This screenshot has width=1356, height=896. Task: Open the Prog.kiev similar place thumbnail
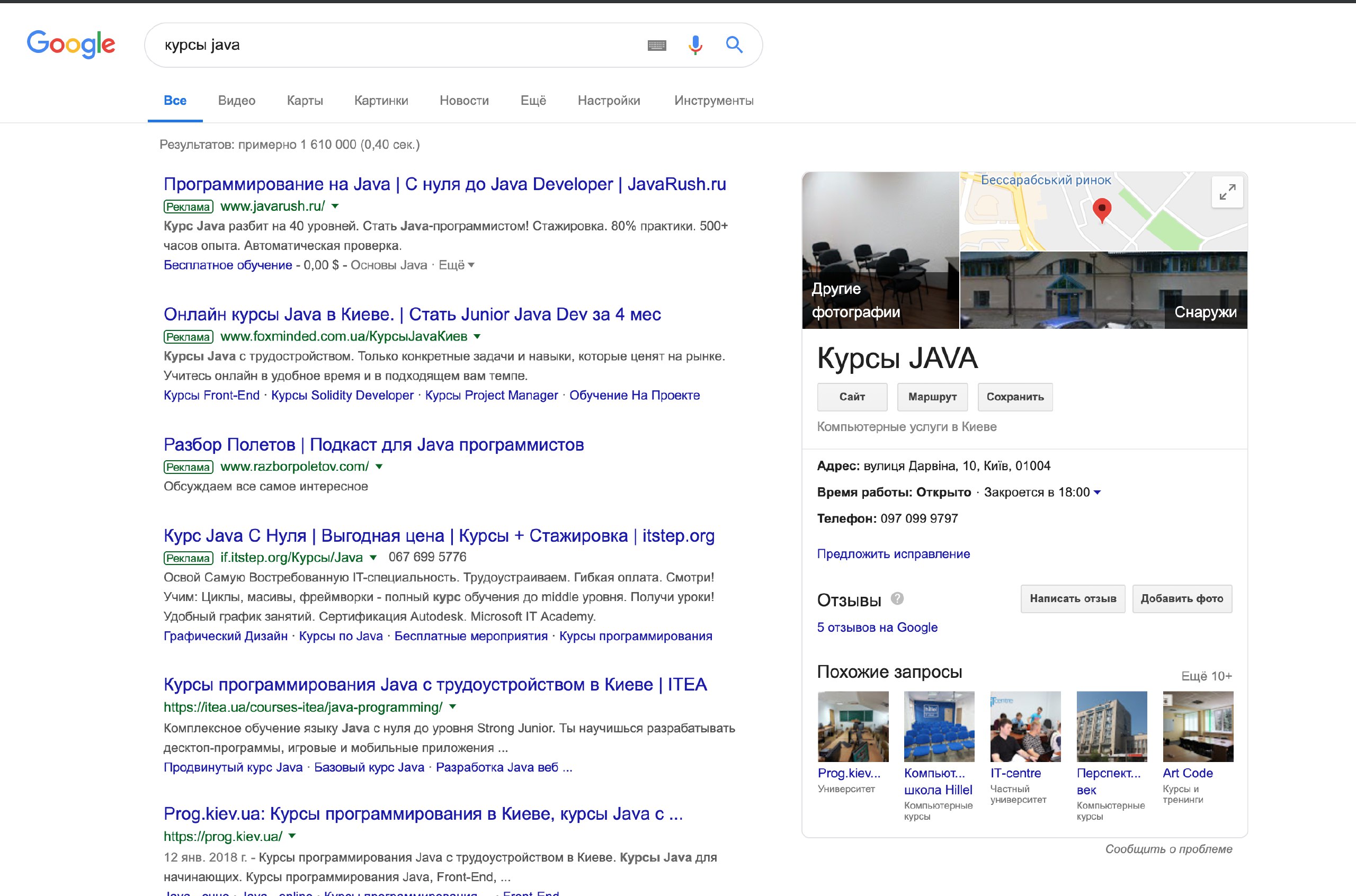click(853, 727)
